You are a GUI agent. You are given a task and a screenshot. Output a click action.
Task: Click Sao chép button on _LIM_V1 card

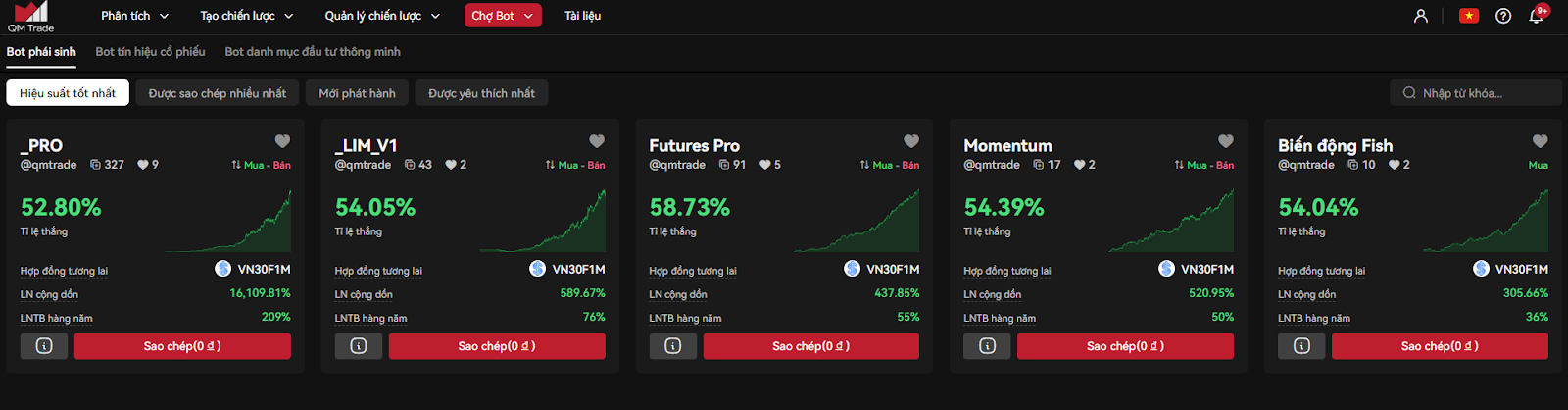(497, 346)
